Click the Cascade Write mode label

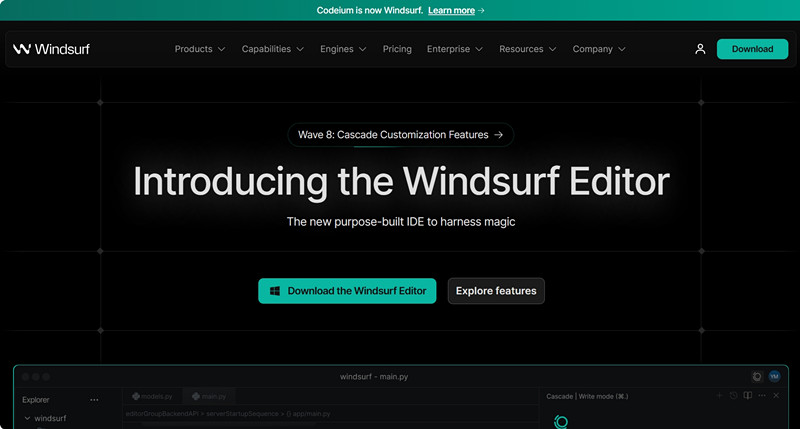point(587,396)
